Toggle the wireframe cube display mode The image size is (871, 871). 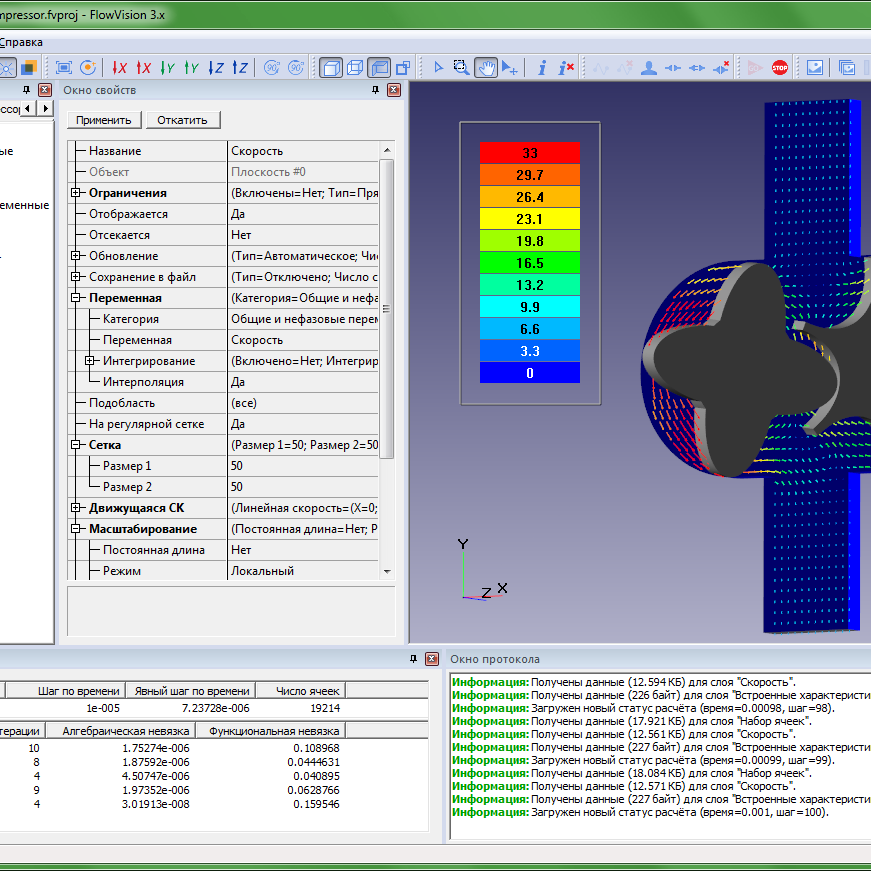[355, 67]
